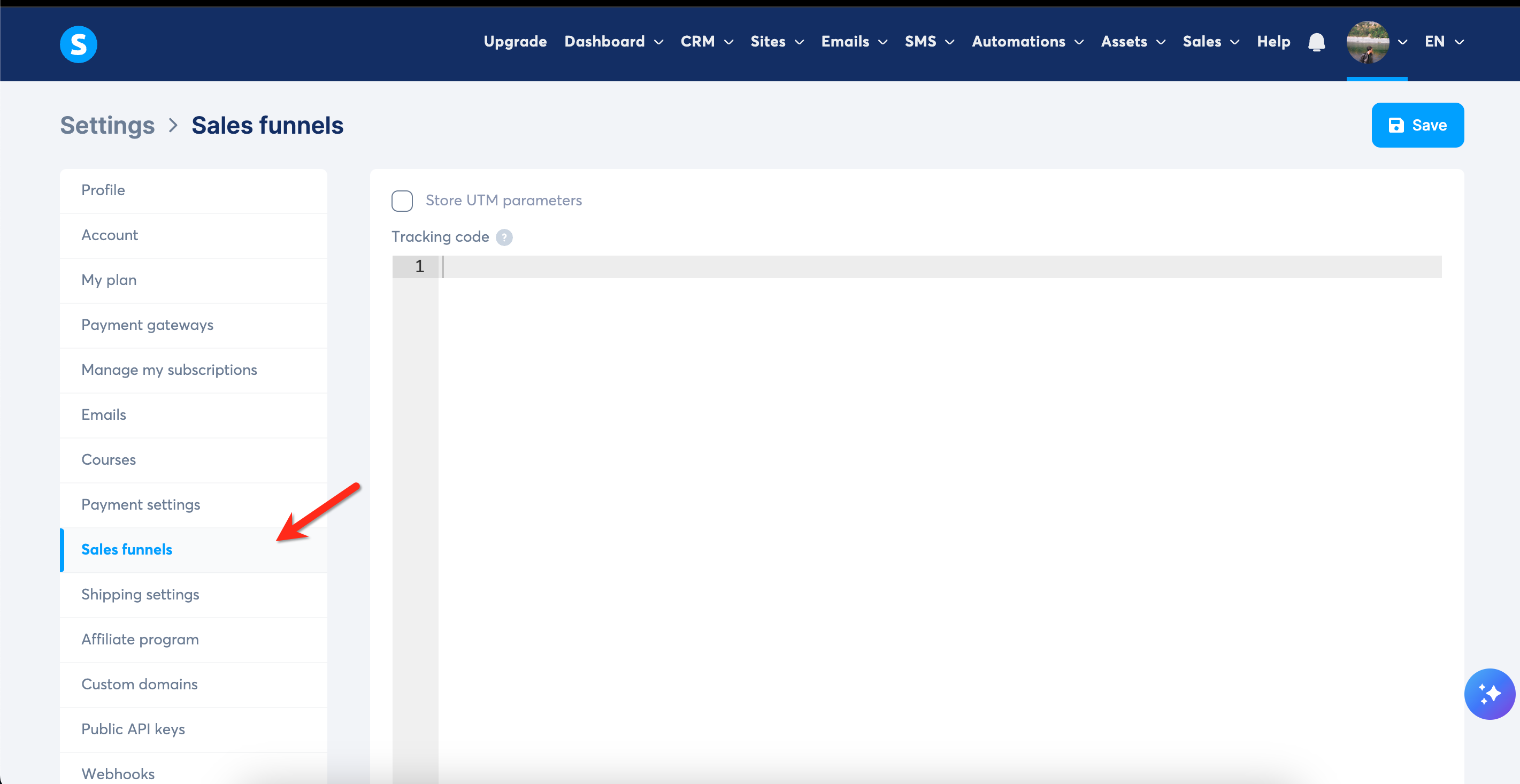Open the Public API keys page

pyautogui.click(x=133, y=728)
